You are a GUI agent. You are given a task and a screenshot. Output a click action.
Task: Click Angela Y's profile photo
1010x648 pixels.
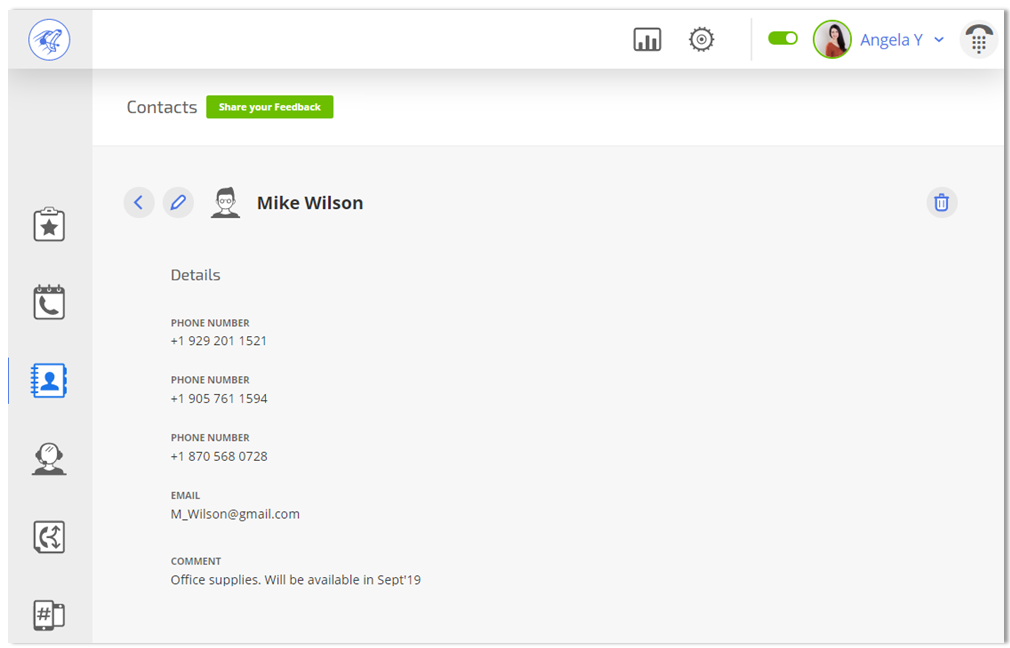832,39
